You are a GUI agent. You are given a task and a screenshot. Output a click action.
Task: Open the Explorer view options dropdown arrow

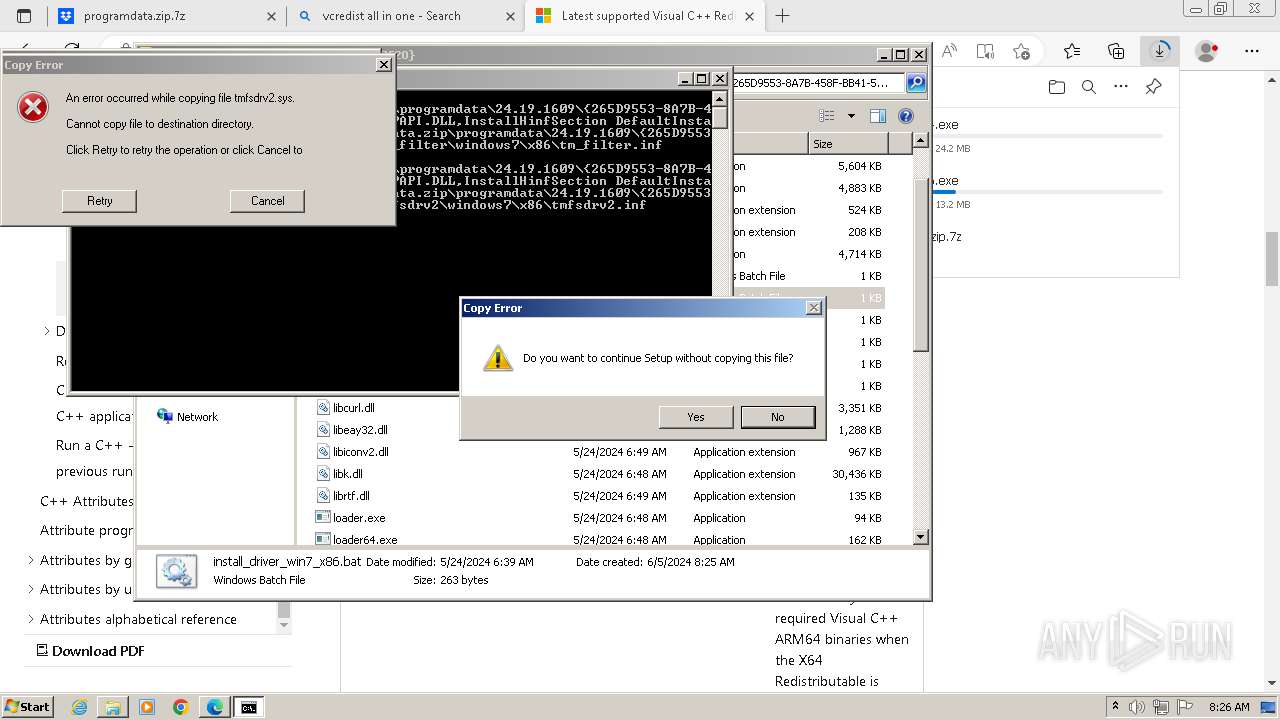pyautogui.click(x=851, y=116)
